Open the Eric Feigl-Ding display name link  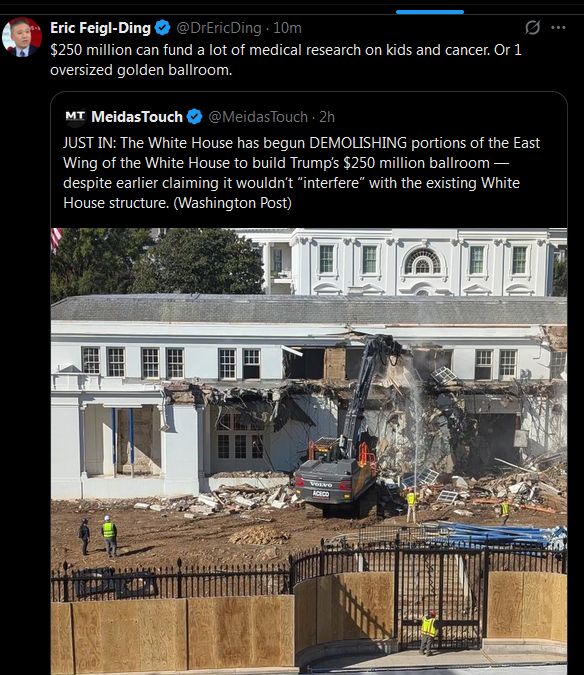(100, 28)
